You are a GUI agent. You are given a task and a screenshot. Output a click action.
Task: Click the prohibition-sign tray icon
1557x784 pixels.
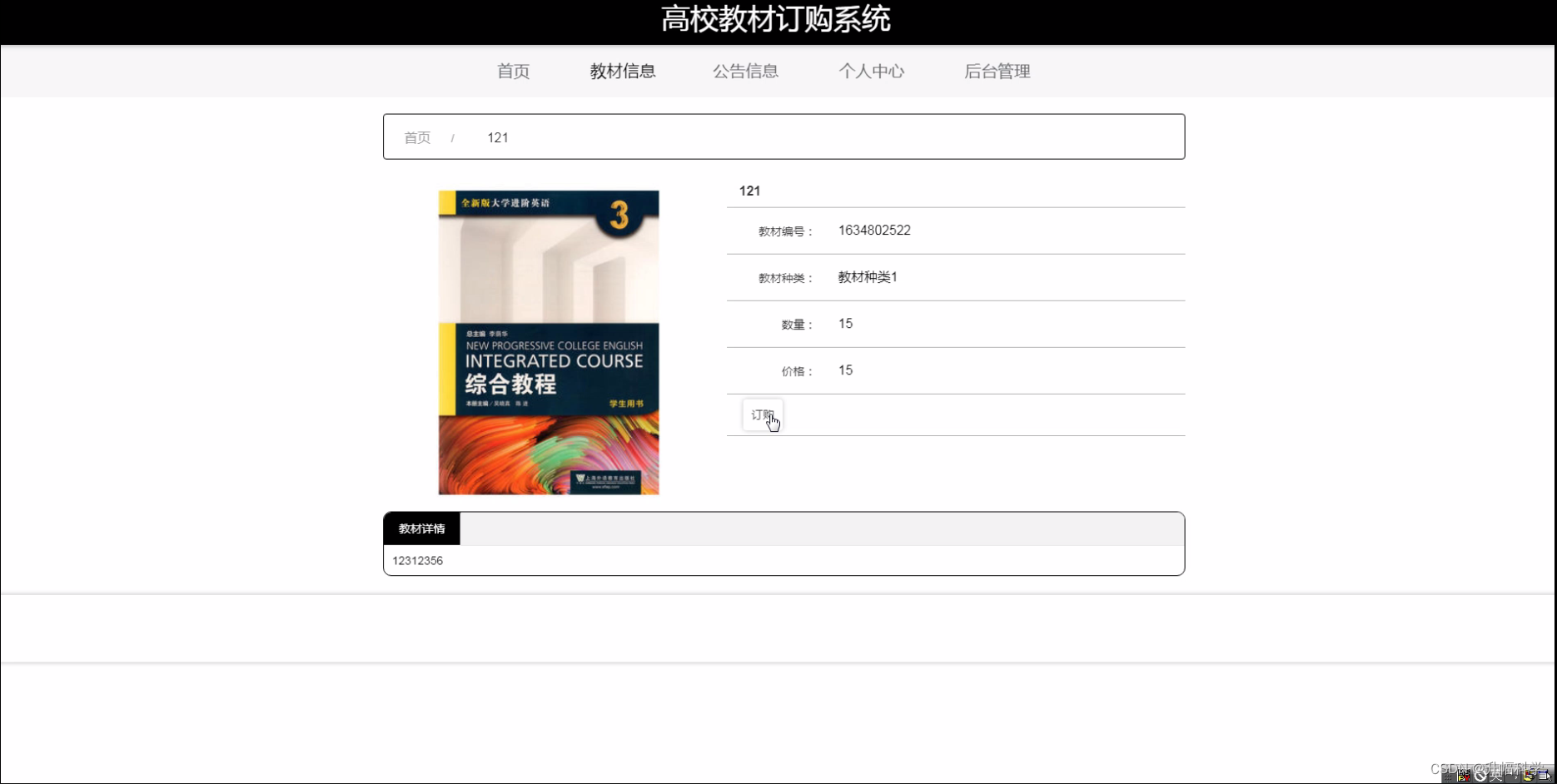[1479, 777]
